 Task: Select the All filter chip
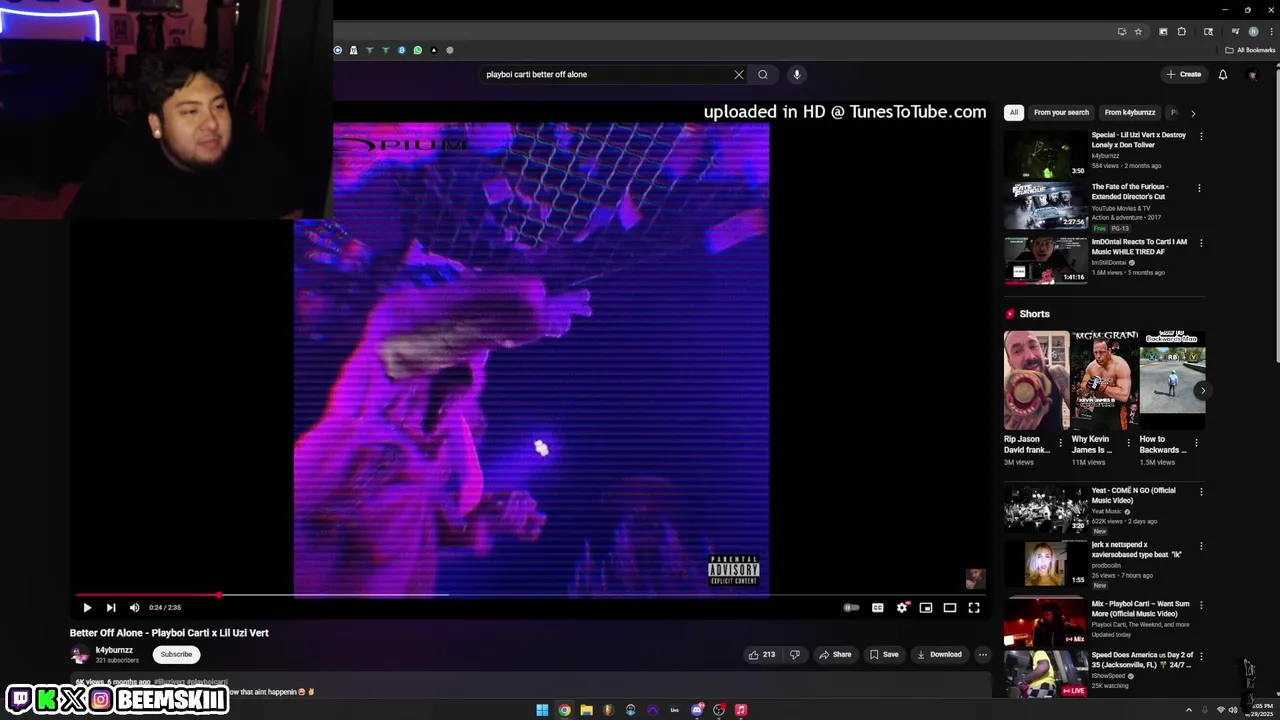tap(1014, 112)
